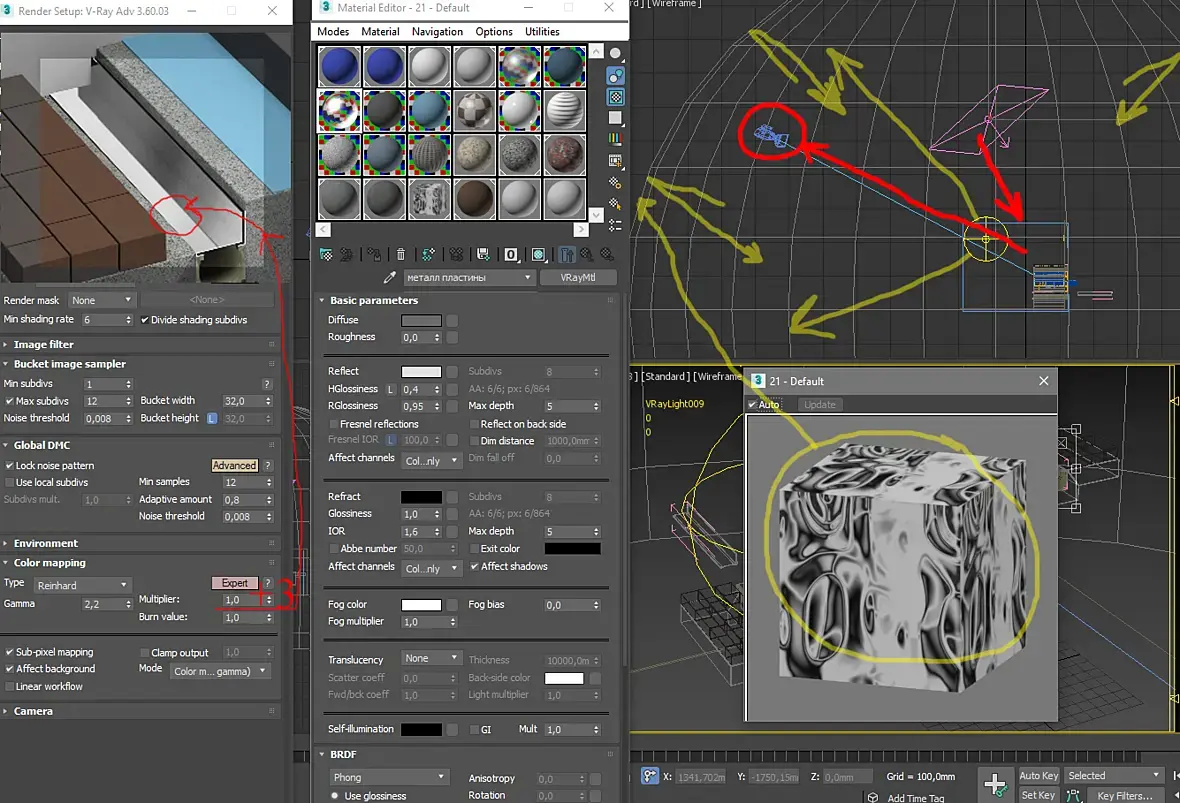Image resolution: width=1180 pixels, height=803 pixels.
Task: Toggle the checkered Background icon
Action: tap(616, 97)
